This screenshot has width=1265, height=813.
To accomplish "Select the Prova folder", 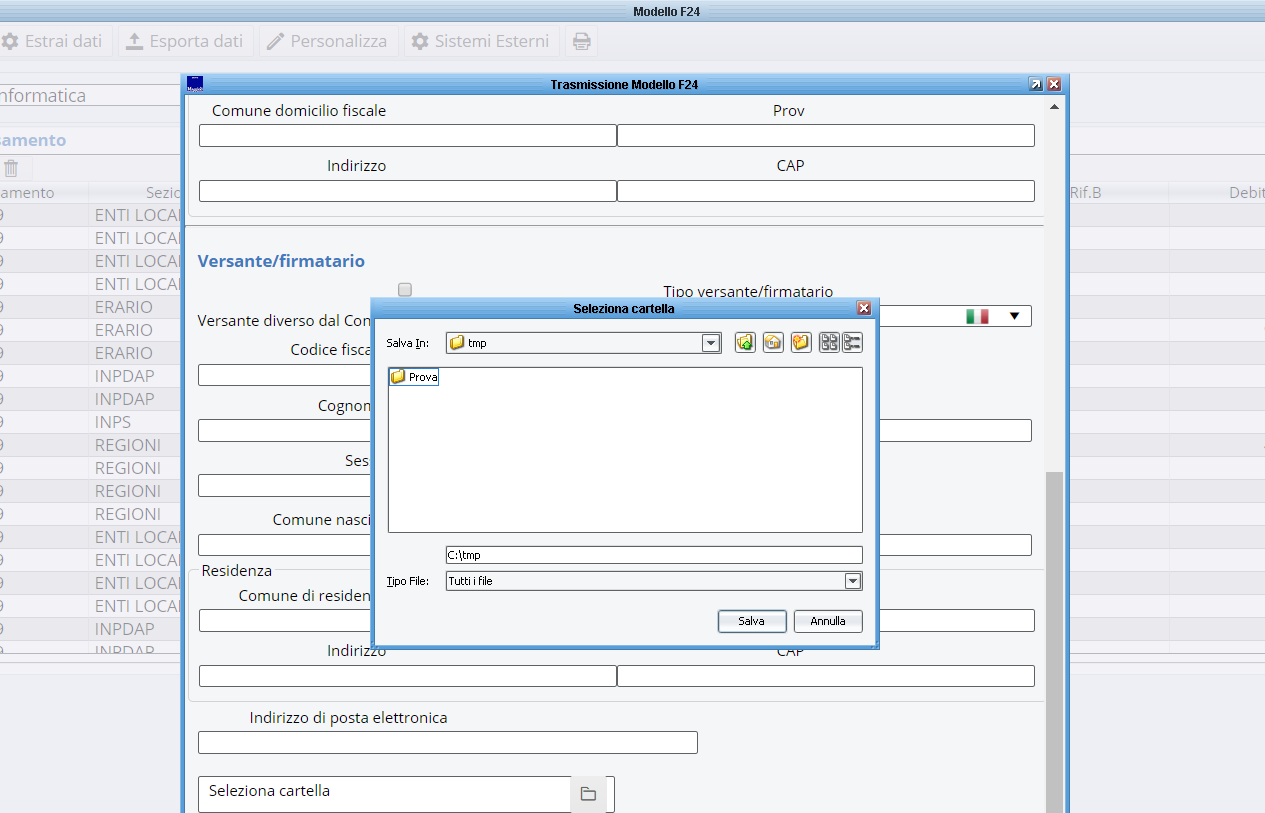I will 414,377.
